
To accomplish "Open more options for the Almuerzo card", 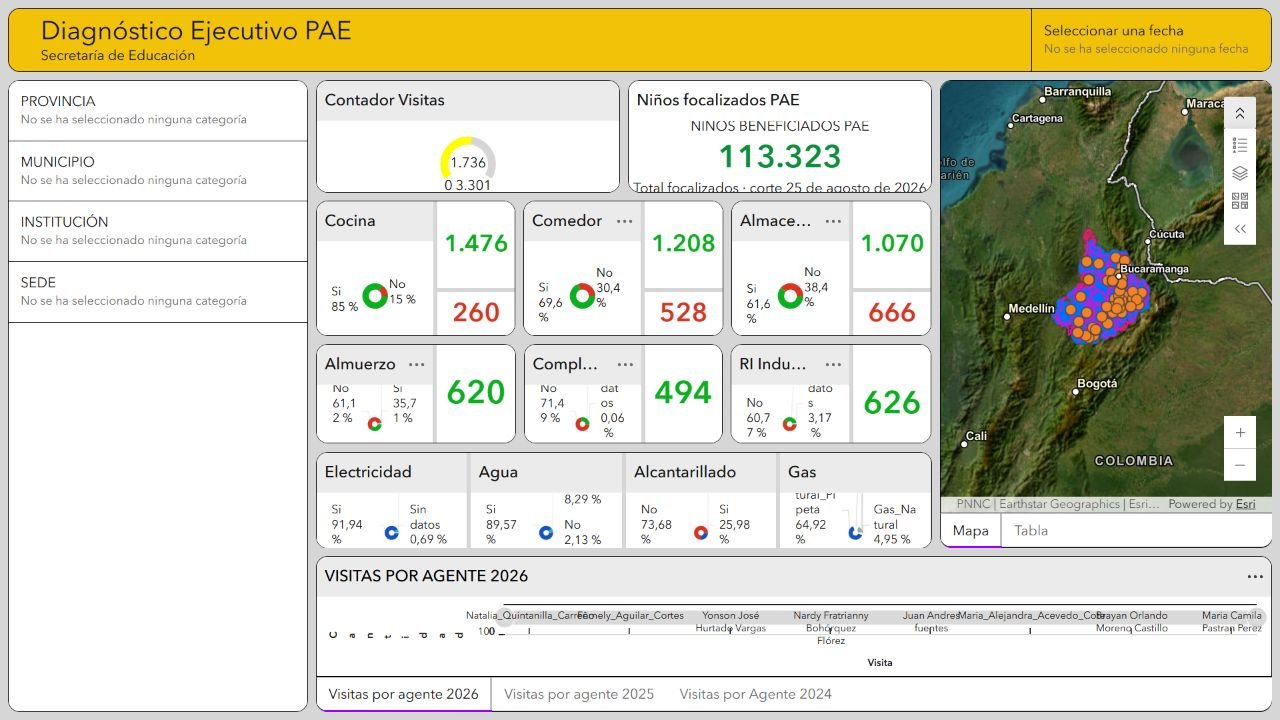I will pyautogui.click(x=417, y=364).
